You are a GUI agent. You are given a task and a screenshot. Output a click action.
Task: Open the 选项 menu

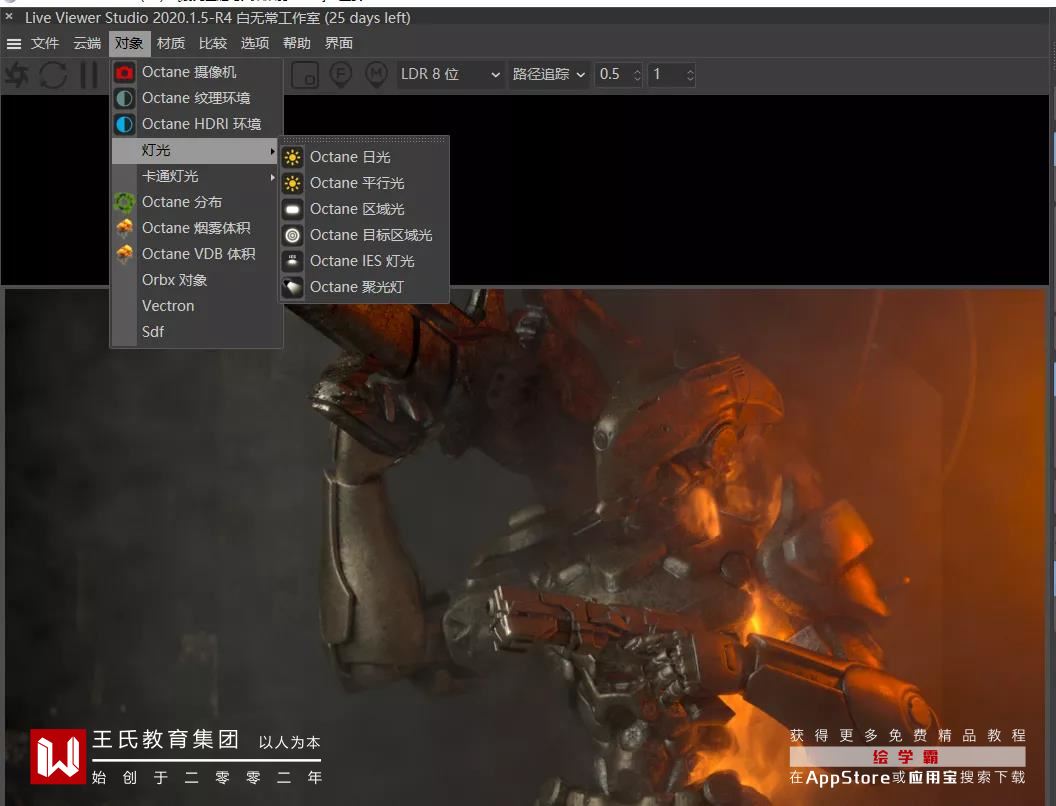pos(255,43)
